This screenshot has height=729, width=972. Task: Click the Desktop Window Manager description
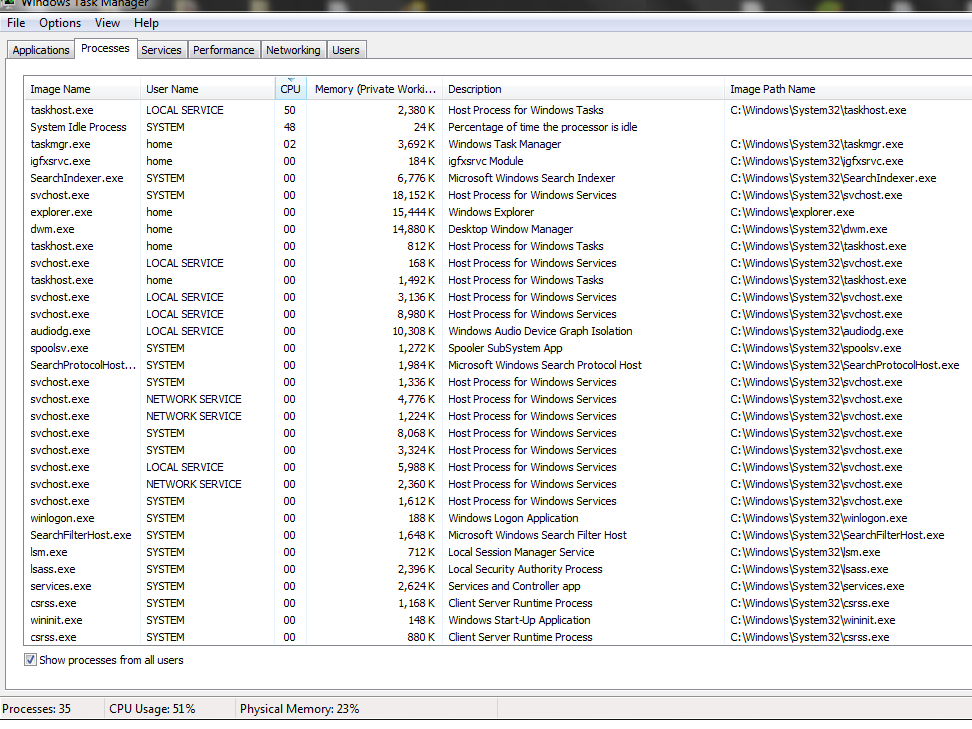[510, 229]
